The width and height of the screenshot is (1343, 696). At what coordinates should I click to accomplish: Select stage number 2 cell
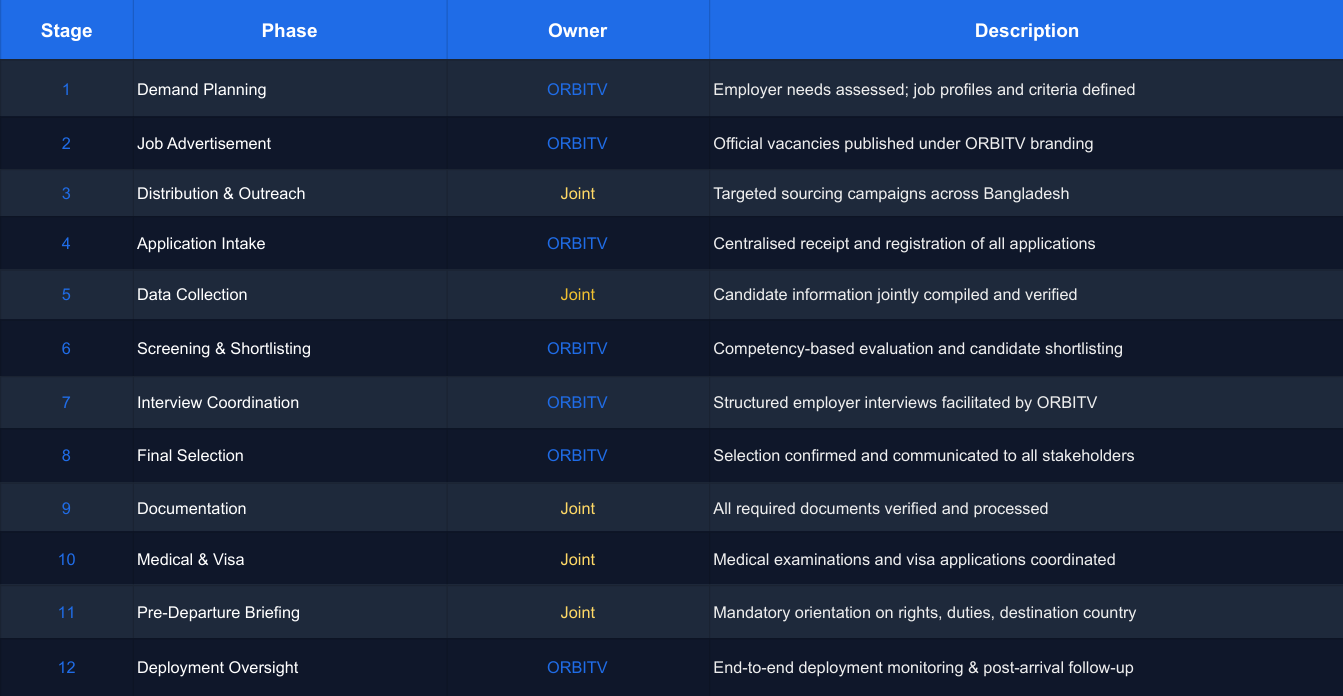point(66,143)
